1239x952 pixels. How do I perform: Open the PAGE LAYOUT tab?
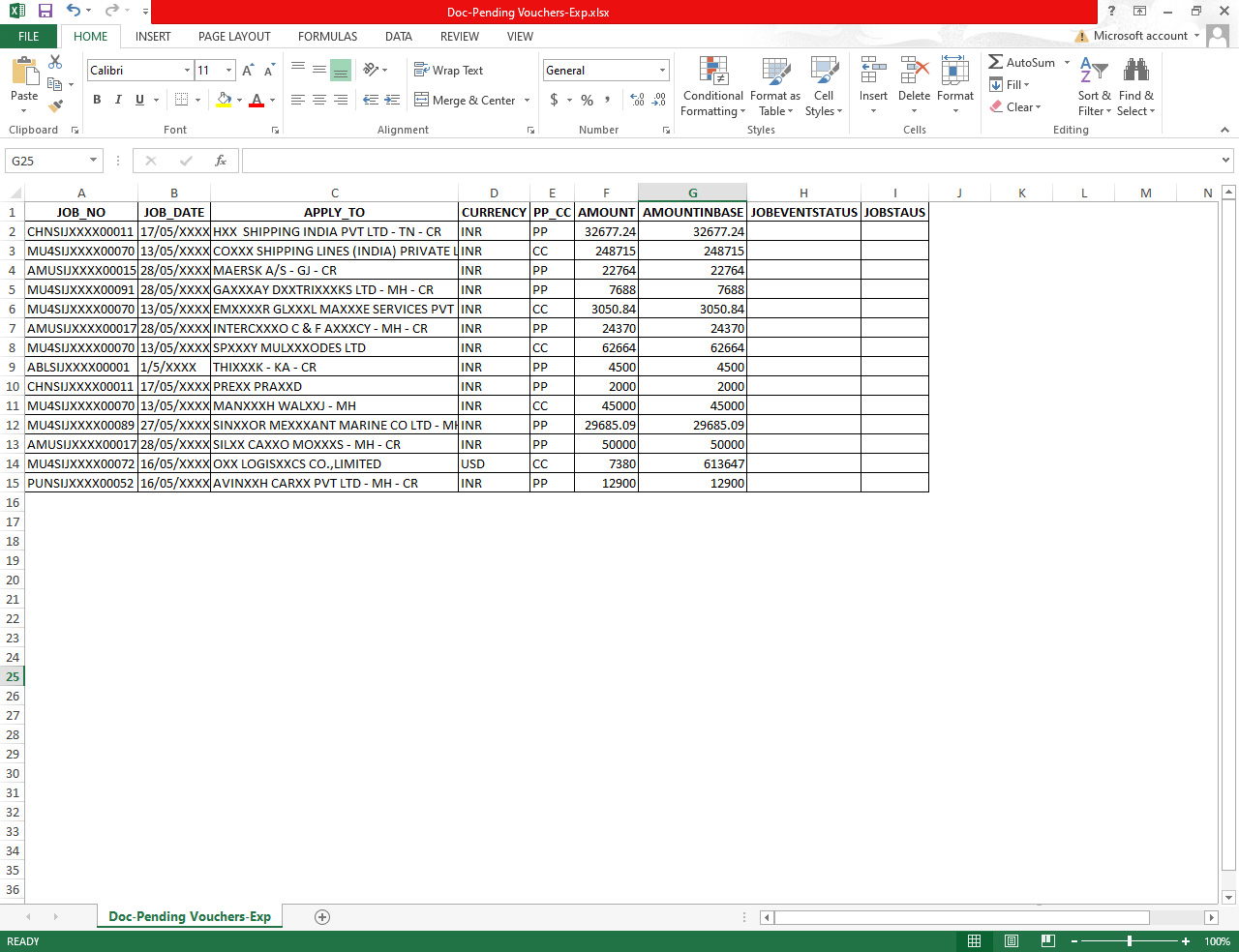234,37
